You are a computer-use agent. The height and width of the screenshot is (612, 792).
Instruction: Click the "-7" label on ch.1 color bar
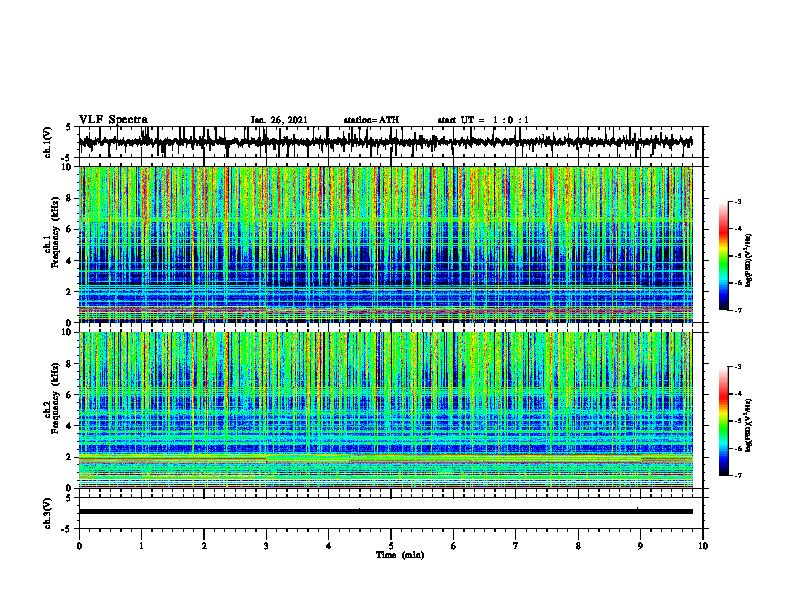738,310
